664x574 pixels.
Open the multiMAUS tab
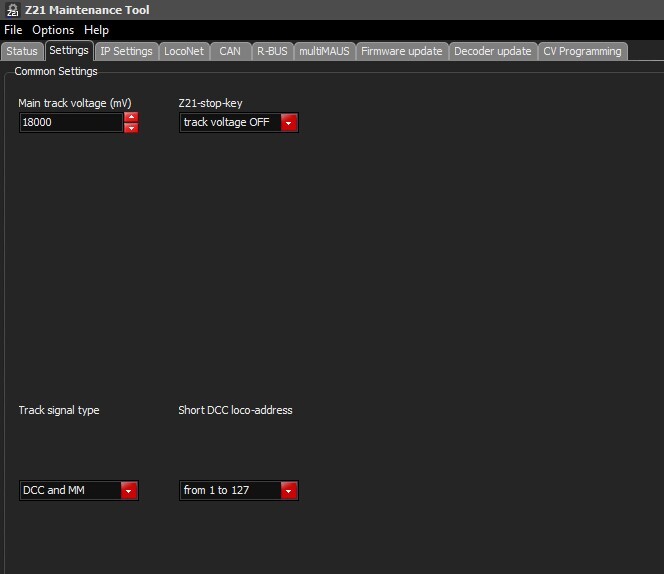tap(324, 51)
